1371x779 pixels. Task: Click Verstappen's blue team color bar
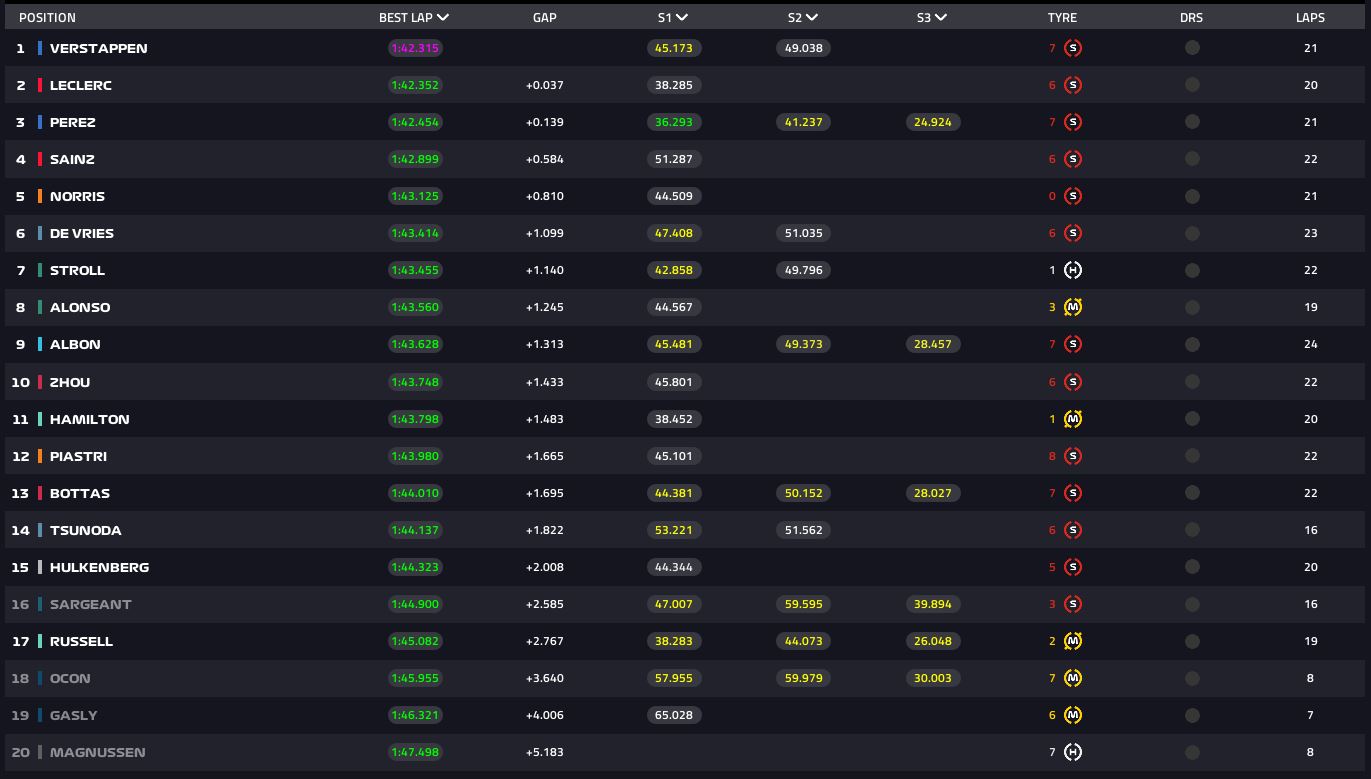[40, 48]
